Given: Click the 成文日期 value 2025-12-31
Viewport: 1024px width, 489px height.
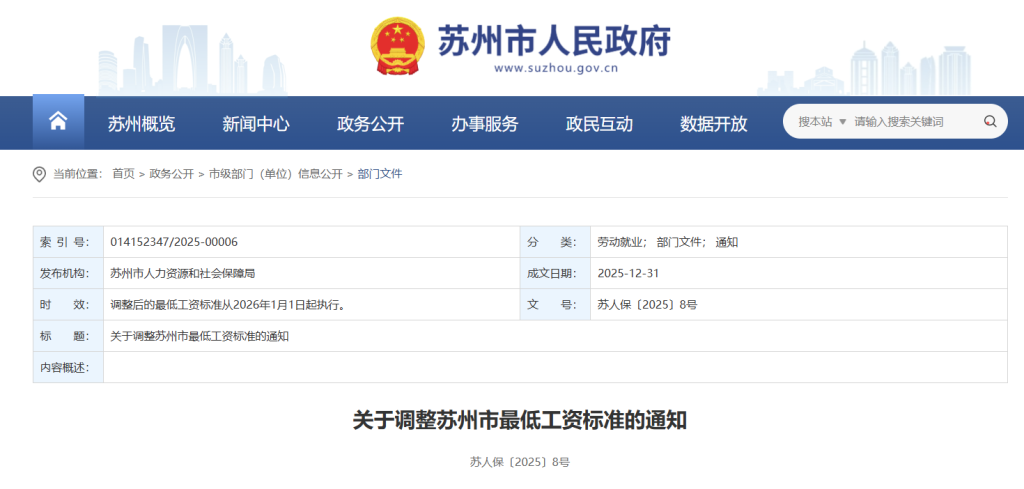Looking at the screenshot, I should (x=628, y=274).
